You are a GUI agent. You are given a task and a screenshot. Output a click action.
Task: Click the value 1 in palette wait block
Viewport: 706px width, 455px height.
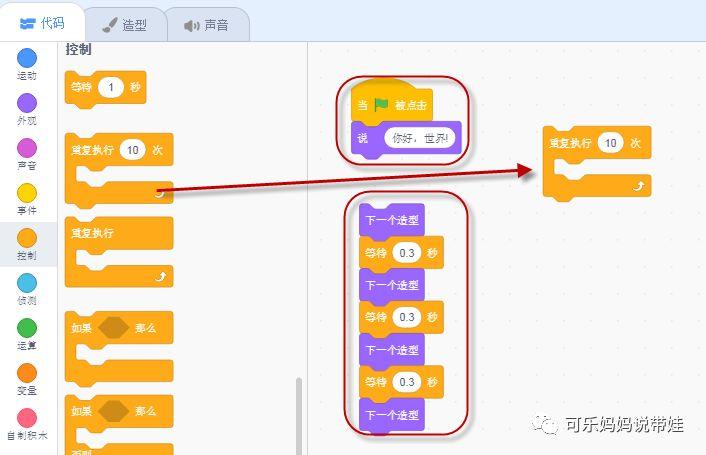[111, 87]
